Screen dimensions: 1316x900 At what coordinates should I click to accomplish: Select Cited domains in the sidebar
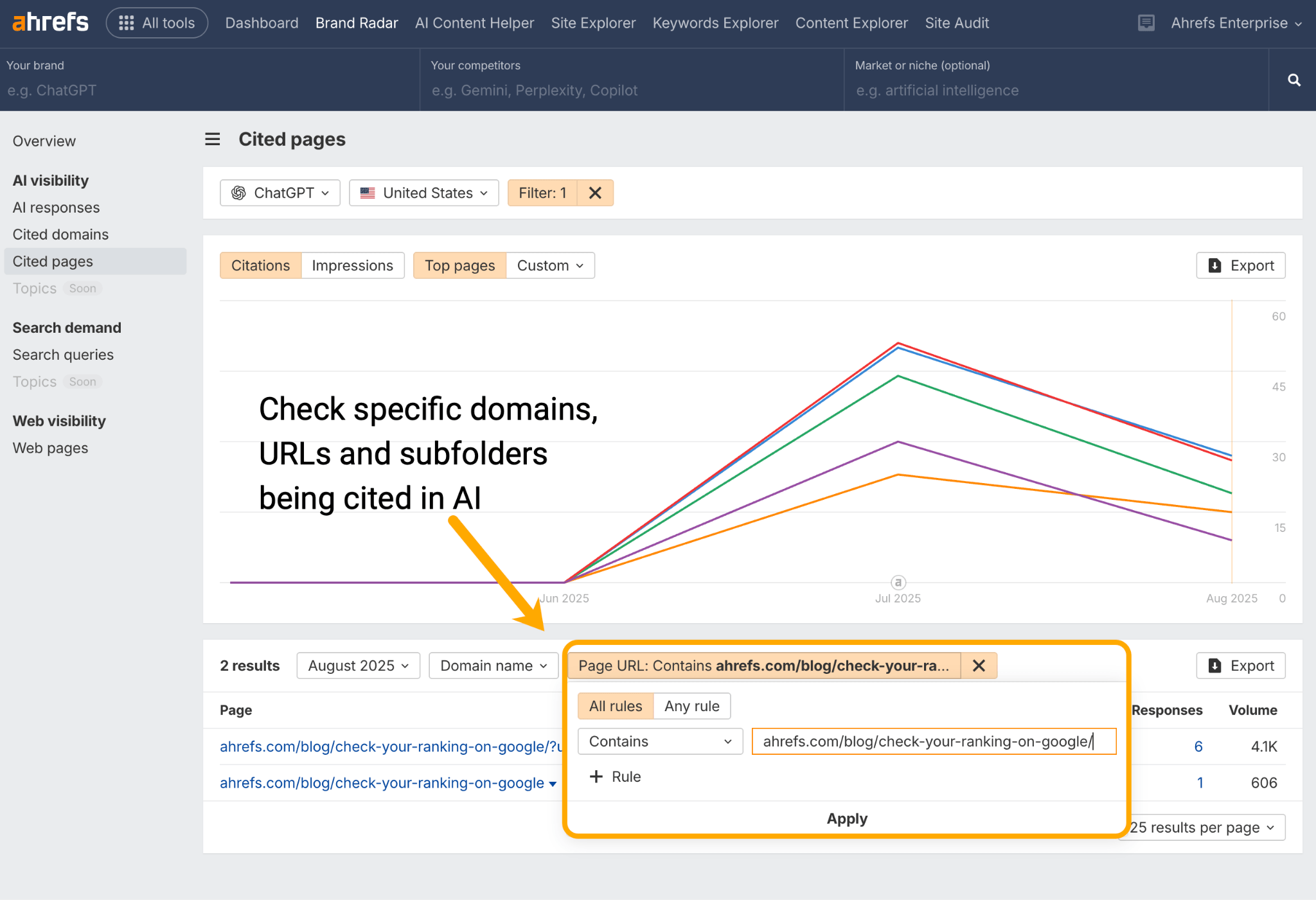(x=60, y=234)
